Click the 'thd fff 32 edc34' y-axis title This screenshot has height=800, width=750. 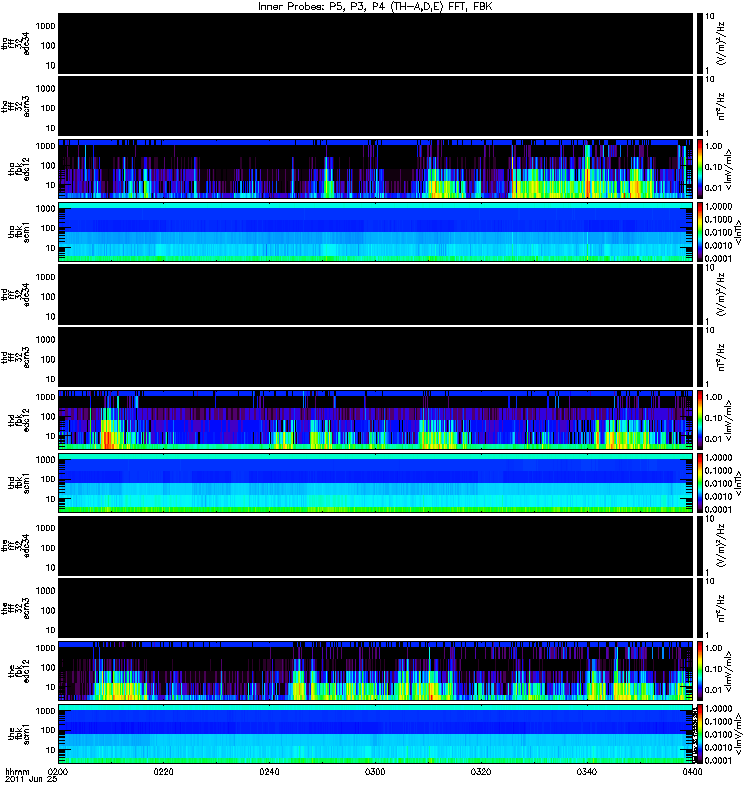[x=16, y=294]
